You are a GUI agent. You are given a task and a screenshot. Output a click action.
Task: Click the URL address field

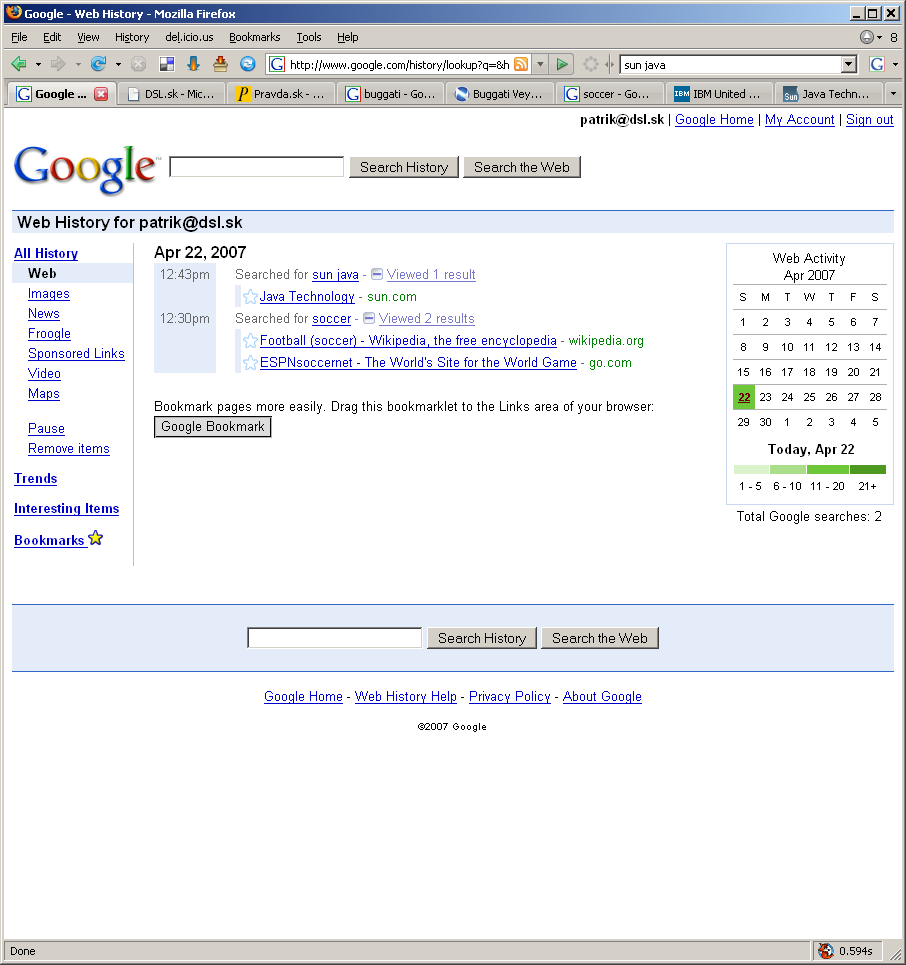click(399, 64)
